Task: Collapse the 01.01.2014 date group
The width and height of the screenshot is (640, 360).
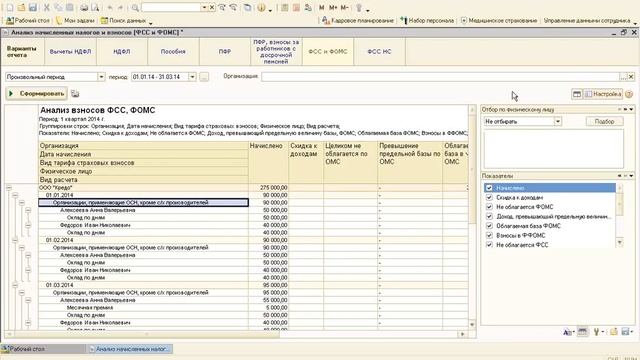Action: (x=15, y=195)
